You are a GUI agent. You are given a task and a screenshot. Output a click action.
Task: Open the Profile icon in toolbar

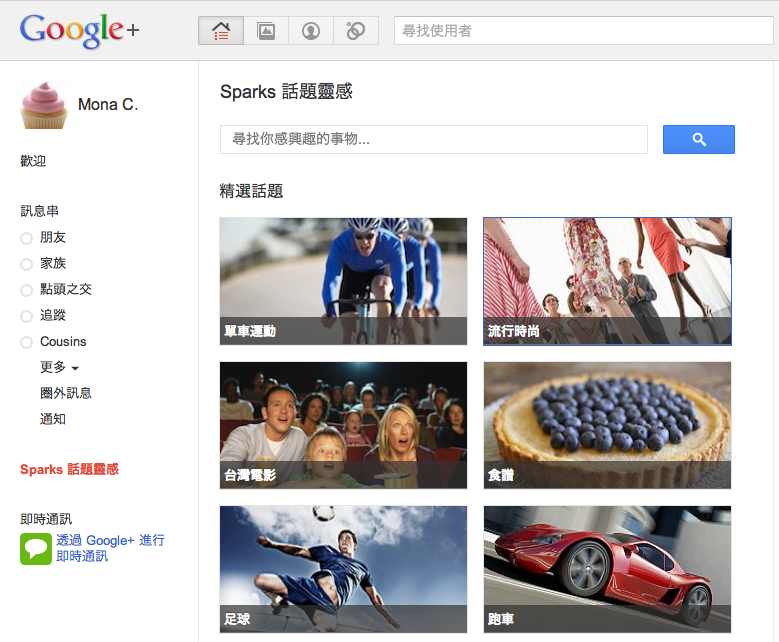coord(311,31)
